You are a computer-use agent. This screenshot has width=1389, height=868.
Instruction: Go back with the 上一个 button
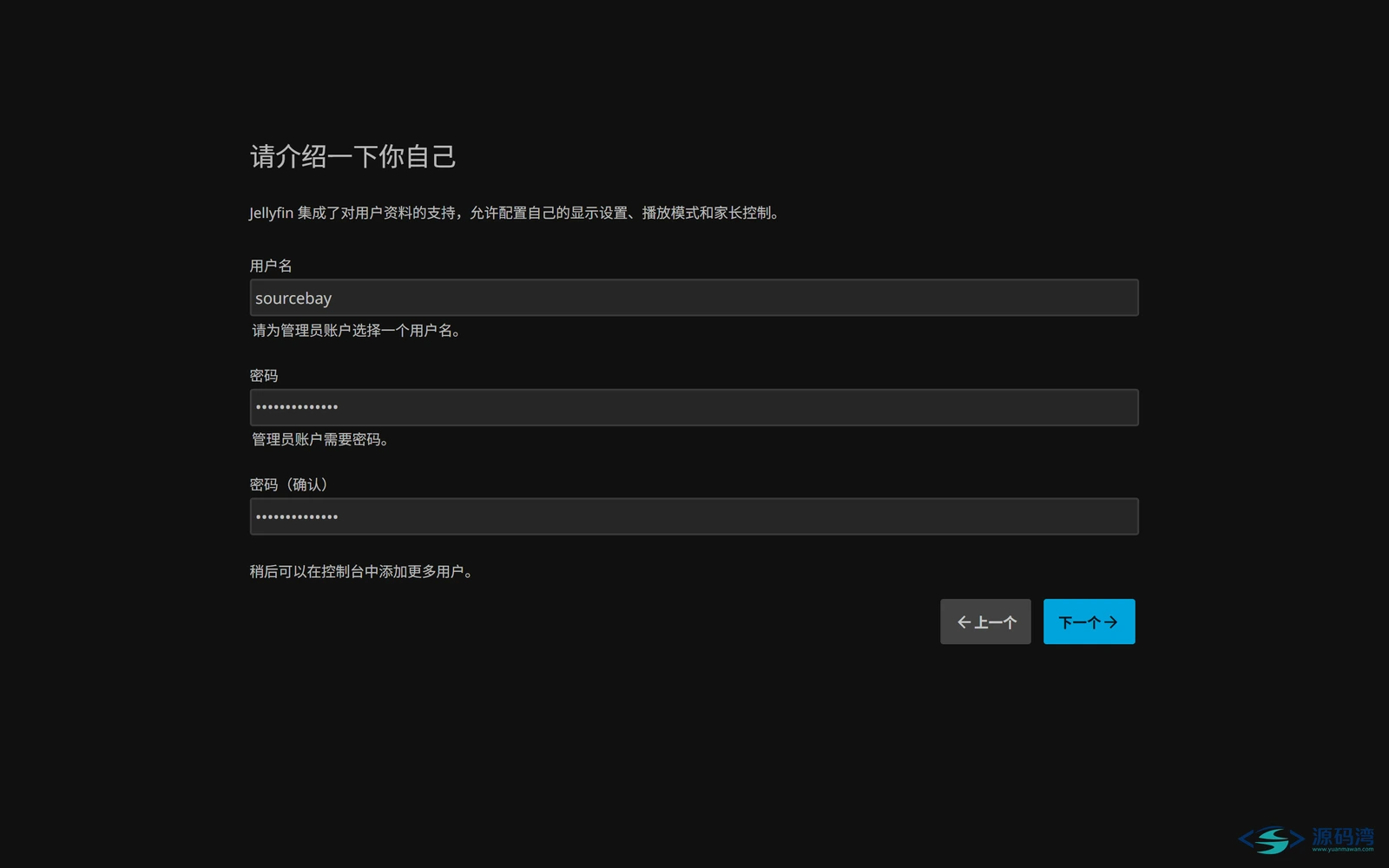pos(985,621)
